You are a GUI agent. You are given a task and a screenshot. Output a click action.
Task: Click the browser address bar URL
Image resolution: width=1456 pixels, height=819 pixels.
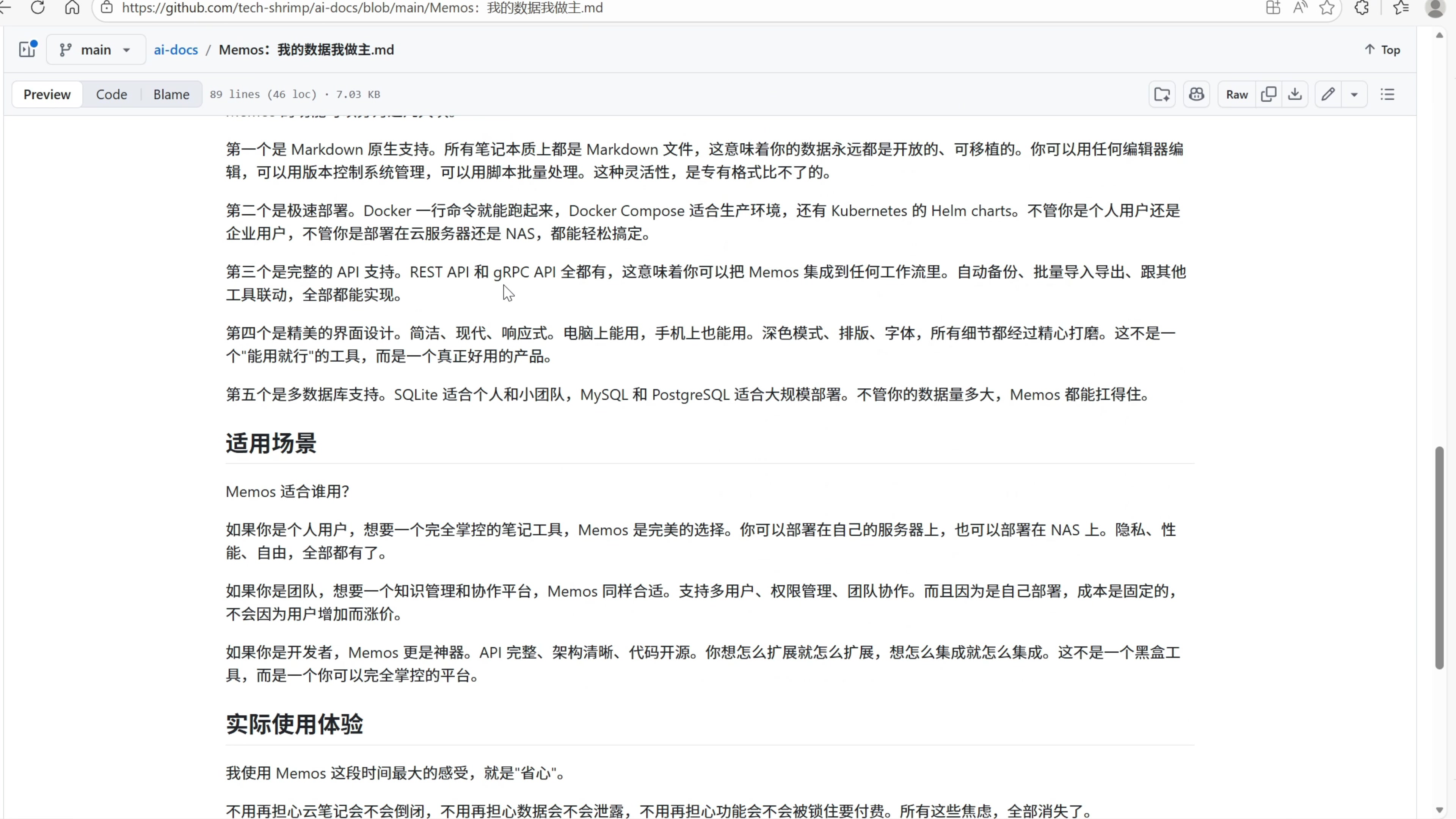click(362, 8)
